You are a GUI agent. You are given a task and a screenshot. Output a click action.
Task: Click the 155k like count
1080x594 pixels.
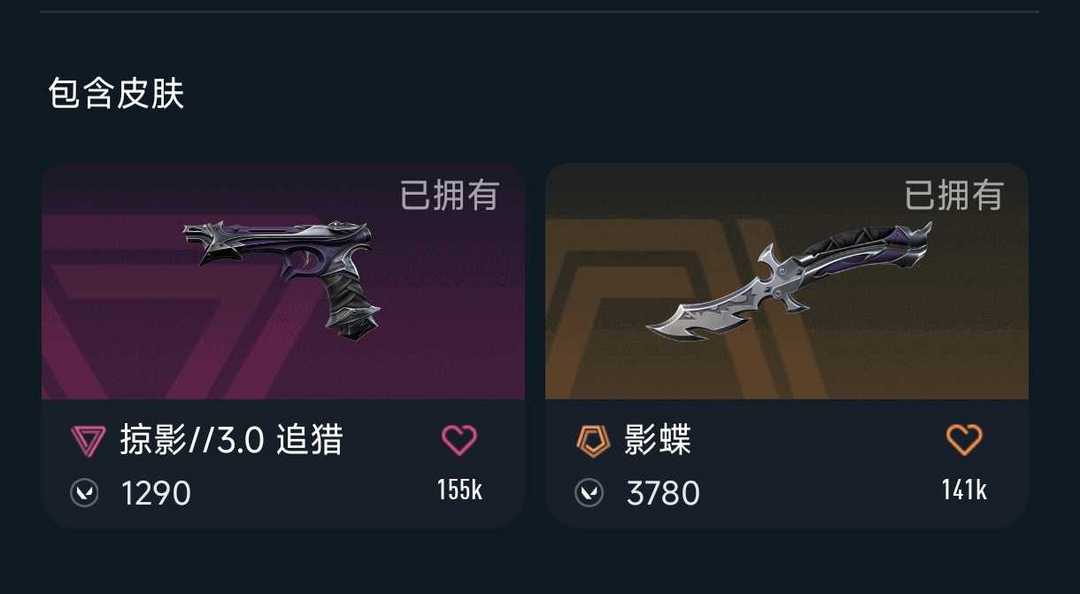(459, 490)
